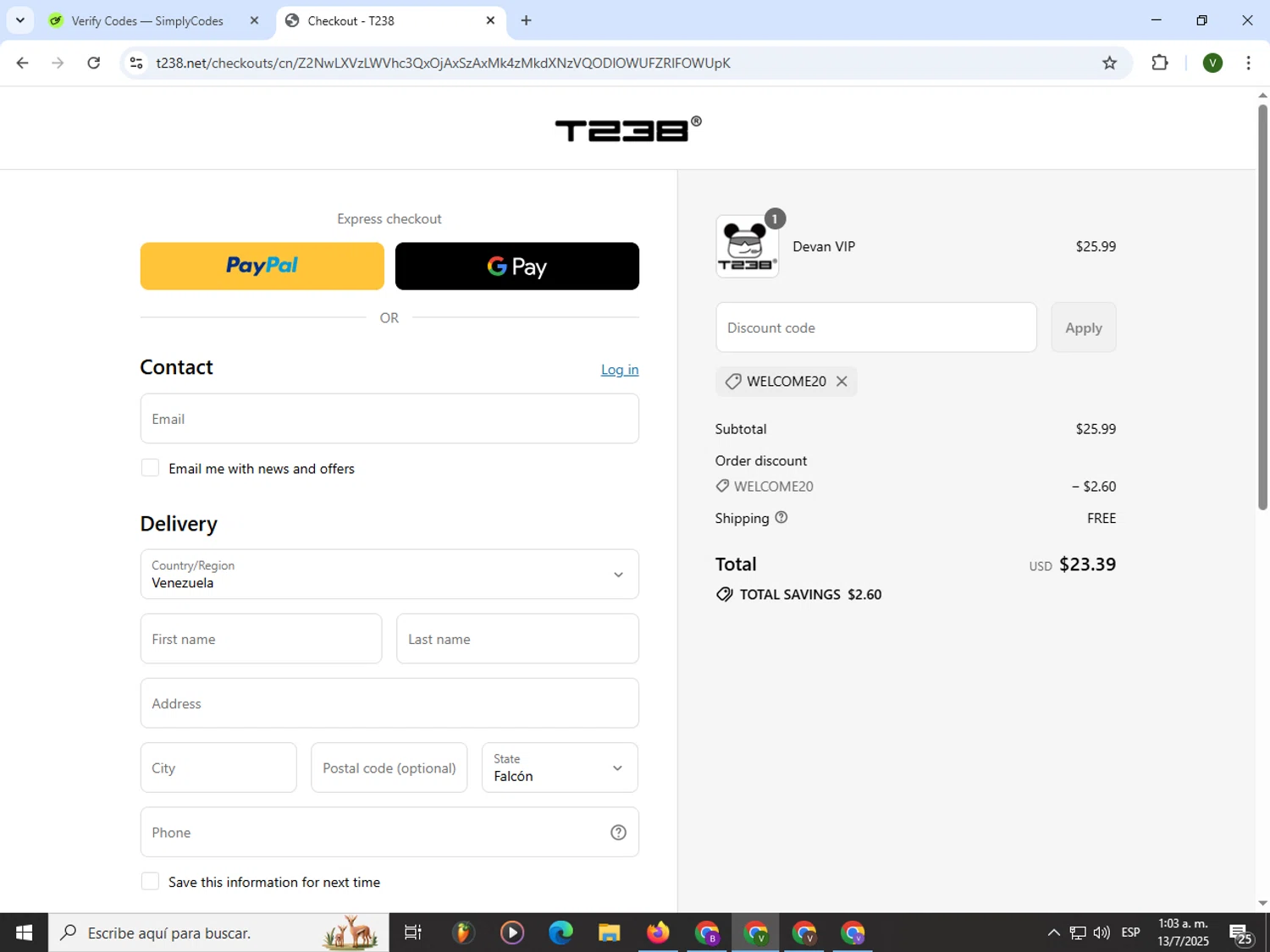Image resolution: width=1270 pixels, height=952 pixels.
Task: Focus the Email input field
Action: tap(389, 419)
